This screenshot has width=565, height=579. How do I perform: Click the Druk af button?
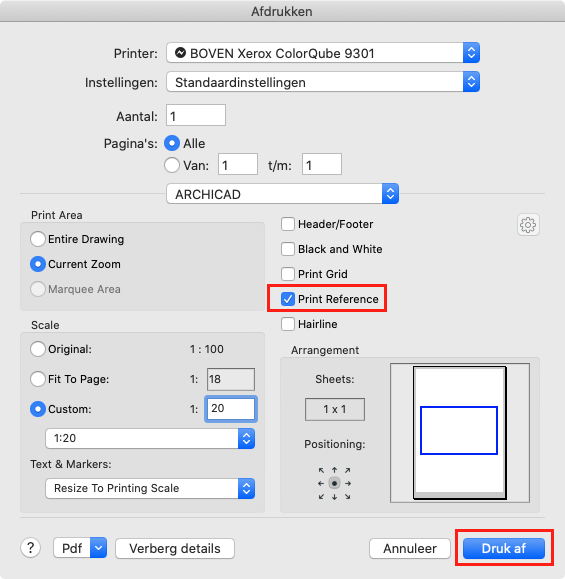(x=504, y=548)
